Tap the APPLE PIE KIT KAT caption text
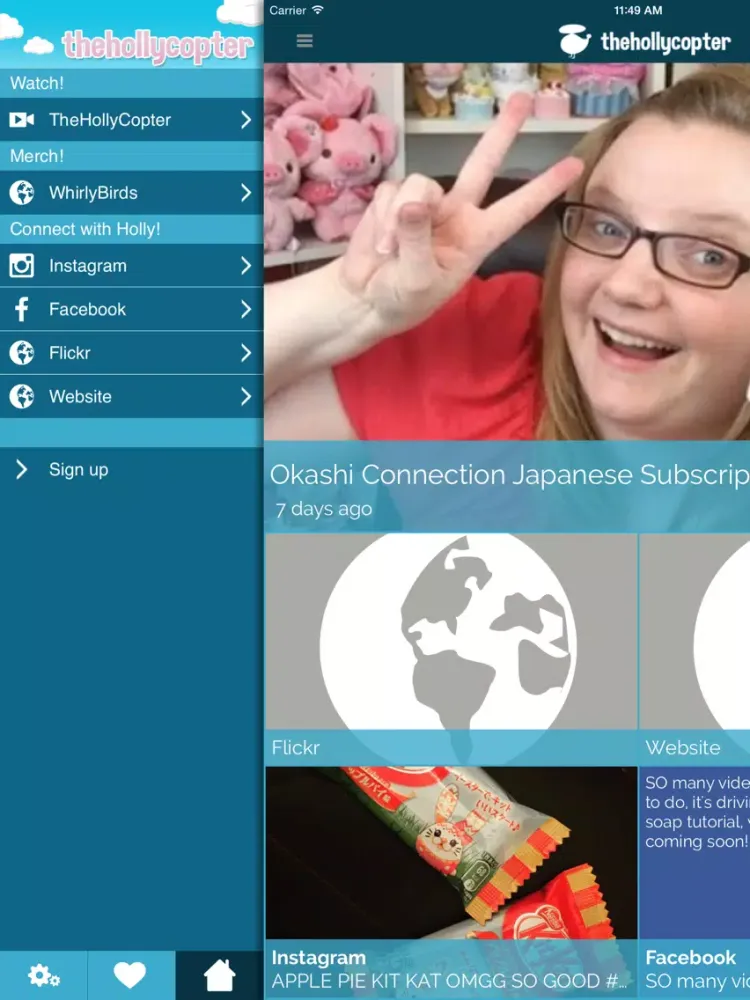Viewport: 750px width, 1000px height. pos(452,981)
